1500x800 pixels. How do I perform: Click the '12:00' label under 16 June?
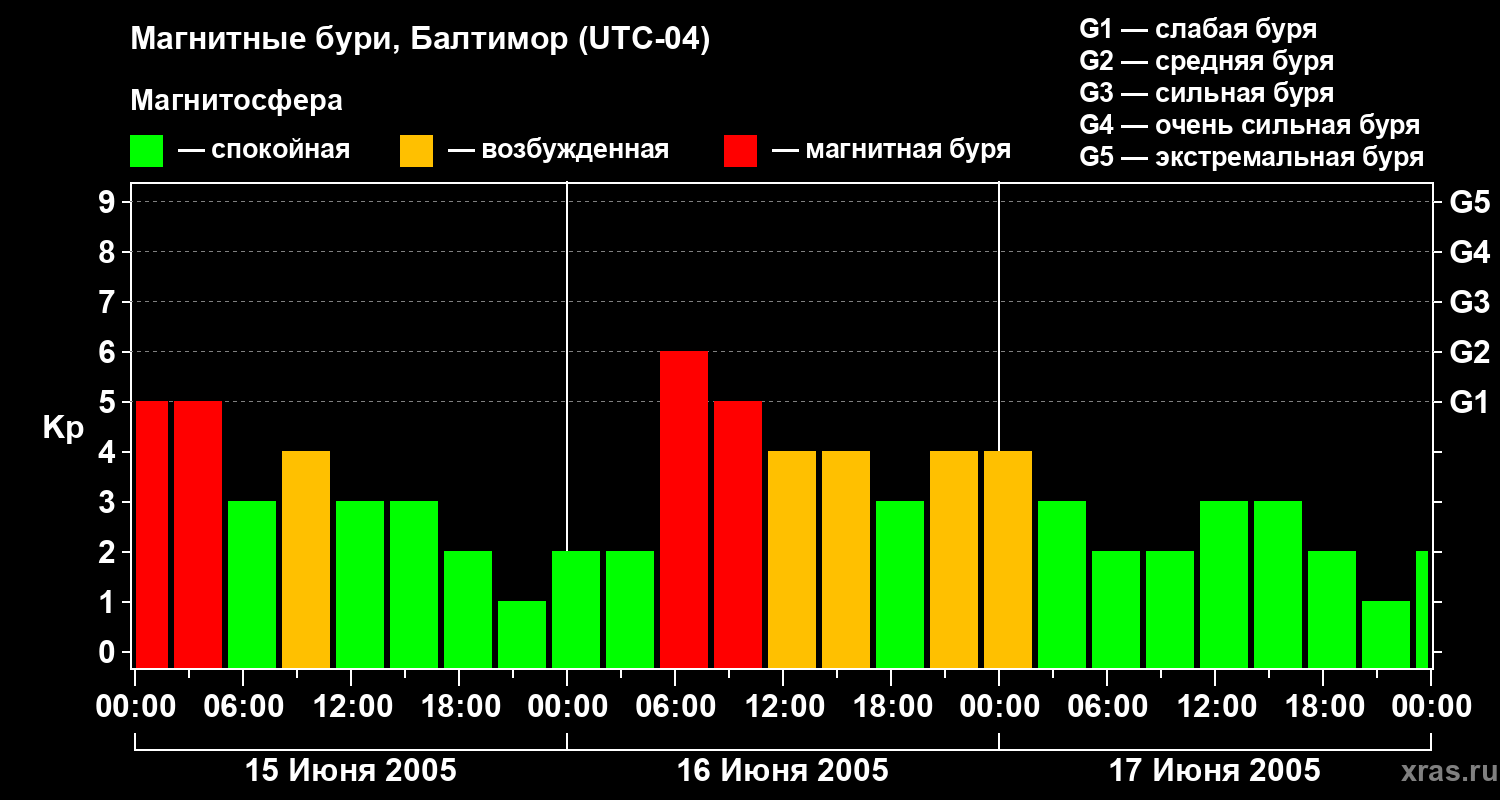783,707
